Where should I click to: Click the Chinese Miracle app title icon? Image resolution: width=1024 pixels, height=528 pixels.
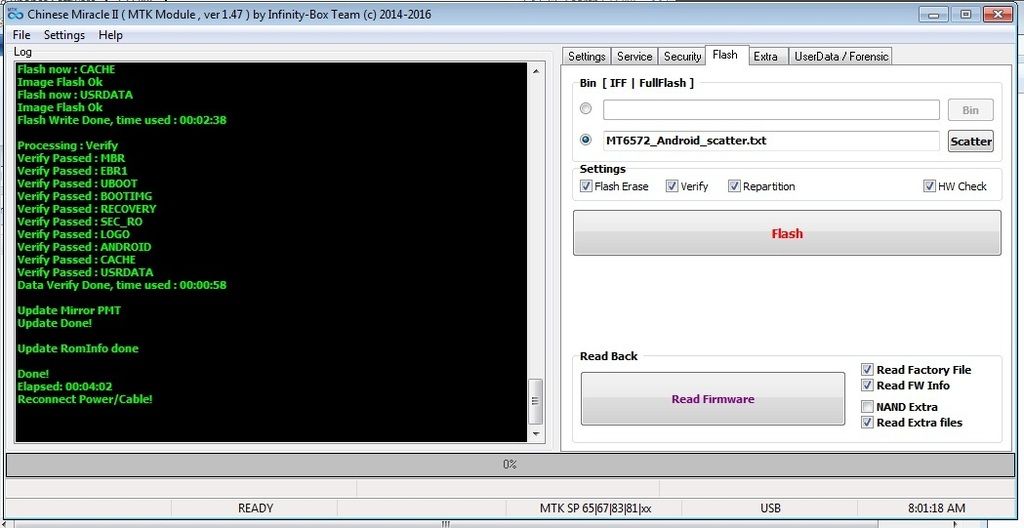14,14
